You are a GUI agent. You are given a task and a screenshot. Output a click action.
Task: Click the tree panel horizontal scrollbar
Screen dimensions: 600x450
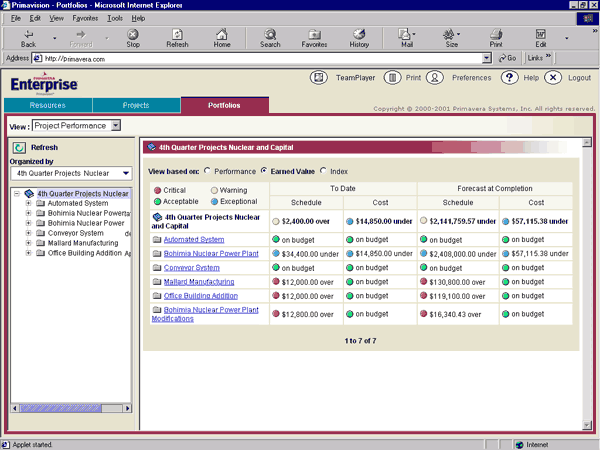click(71, 408)
